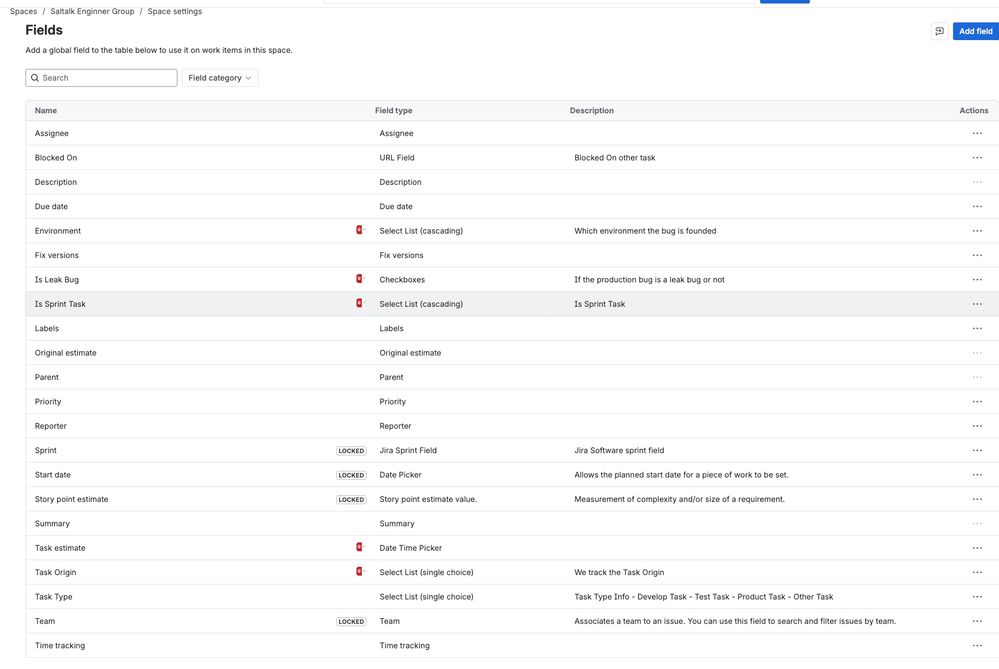
Task: Click 'Date Picker' field type cell
Action: [401, 475]
